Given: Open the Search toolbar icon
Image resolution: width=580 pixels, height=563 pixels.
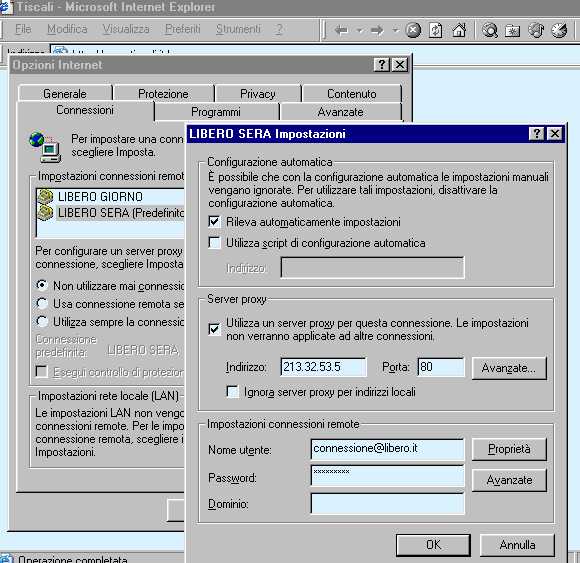Looking at the screenshot, I should pos(490,30).
